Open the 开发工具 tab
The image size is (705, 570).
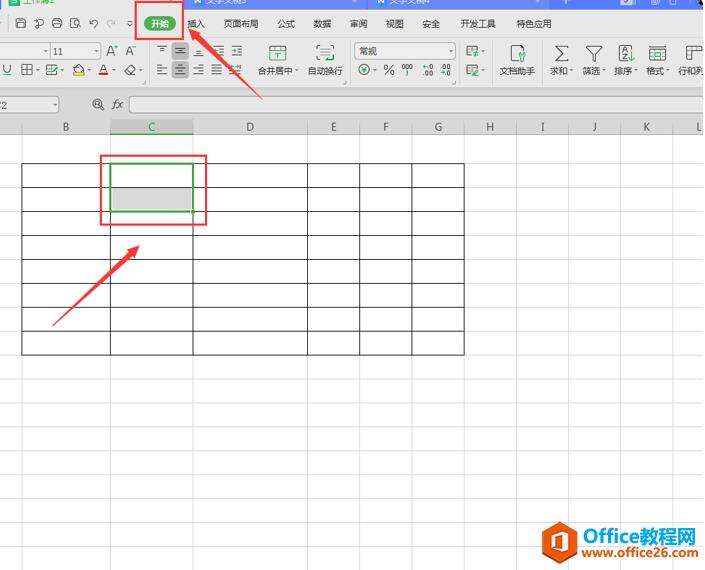tap(478, 24)
